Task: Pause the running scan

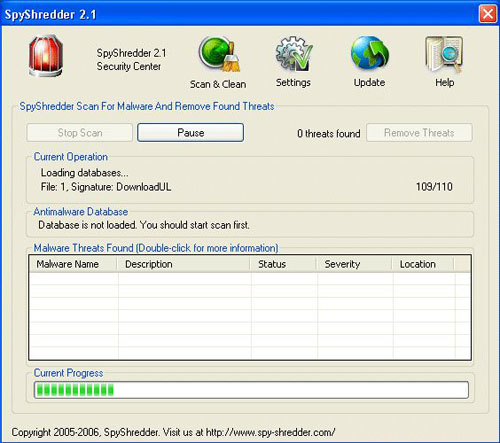Action: point(191,133)
